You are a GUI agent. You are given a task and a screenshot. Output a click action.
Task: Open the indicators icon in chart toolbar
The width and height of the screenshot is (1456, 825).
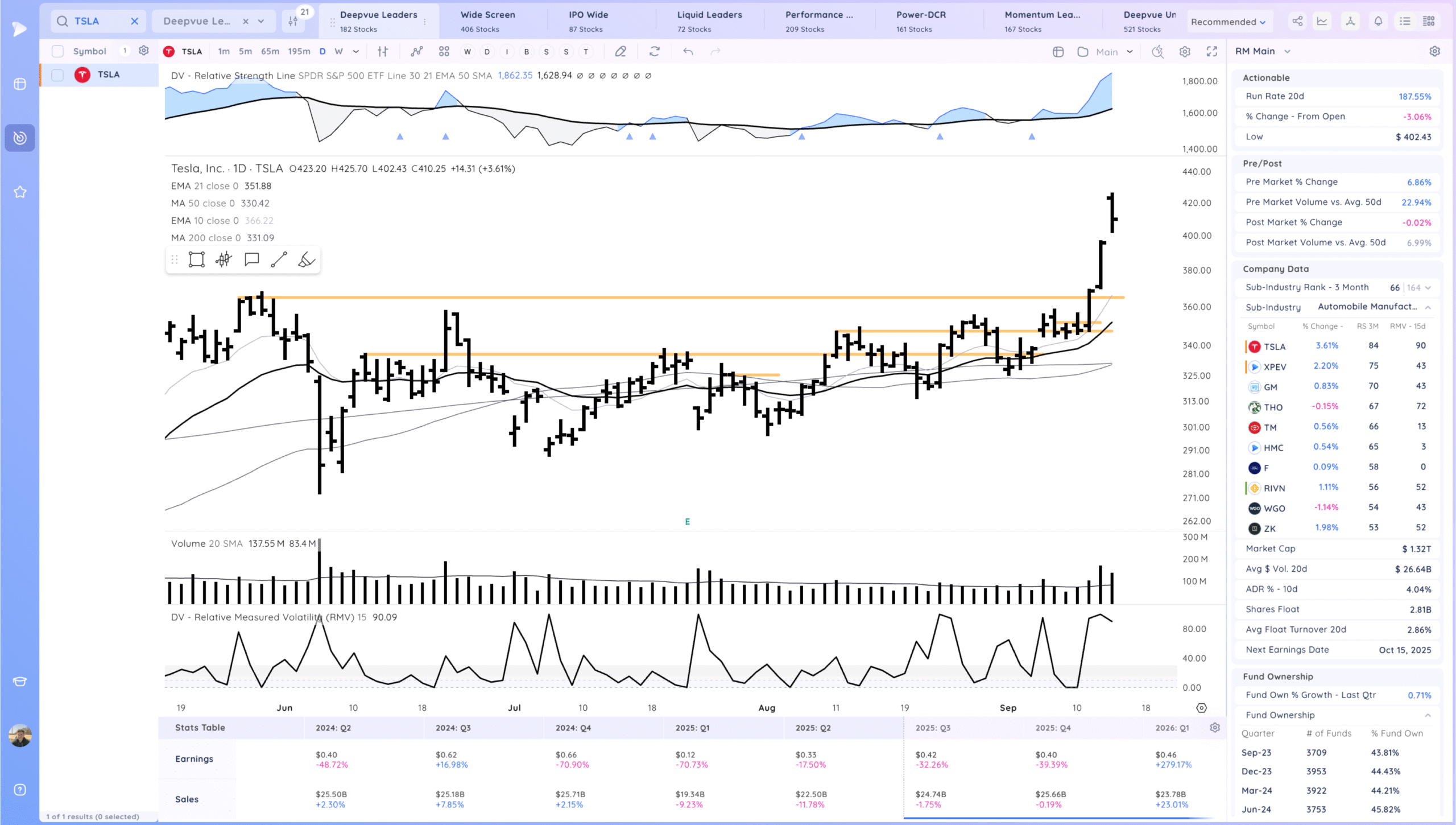point(417,52)
